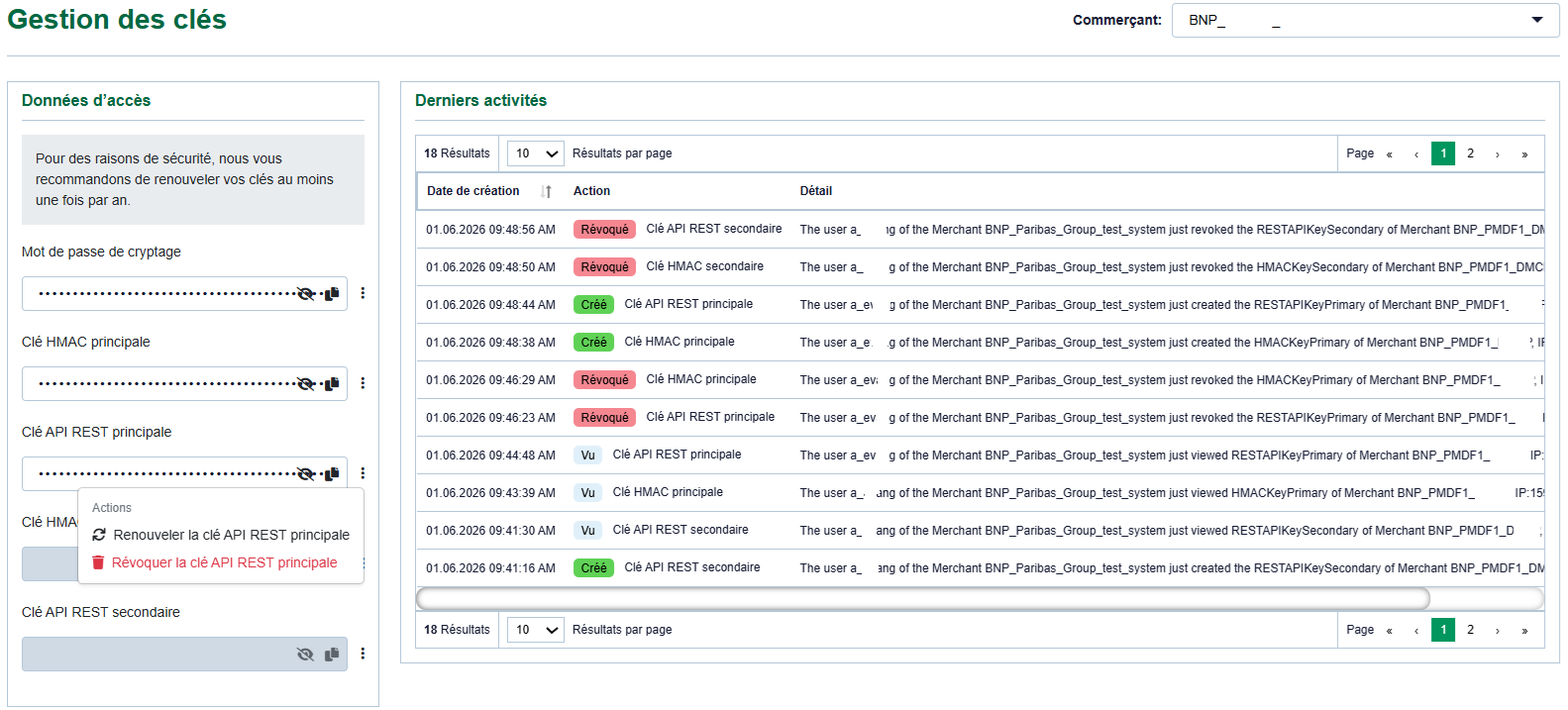
Task: Copy the Mot de passe de cryptage value
Action: (332, 293)
